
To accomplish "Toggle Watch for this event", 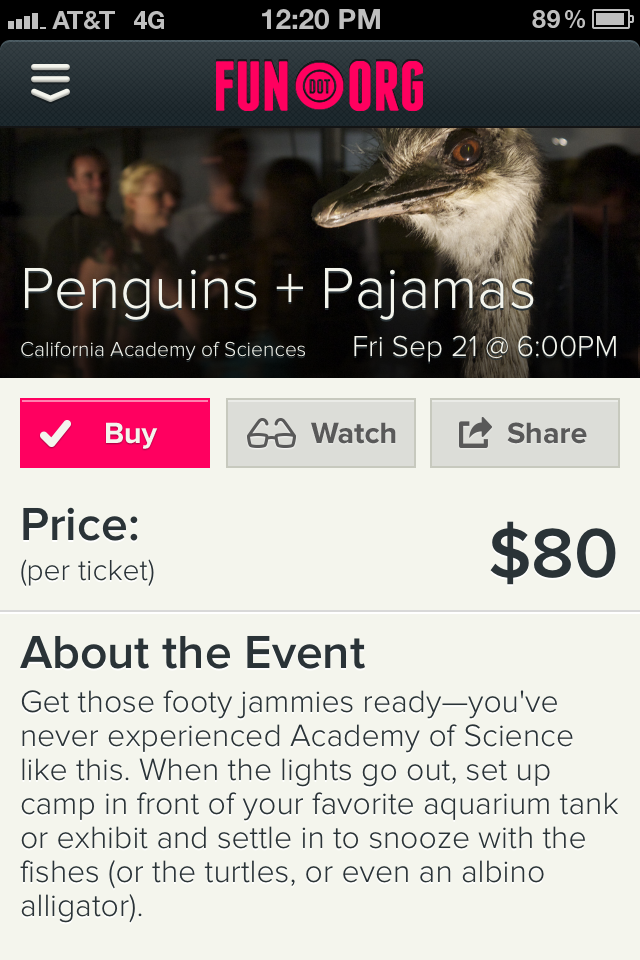I will tap(321, 433).
